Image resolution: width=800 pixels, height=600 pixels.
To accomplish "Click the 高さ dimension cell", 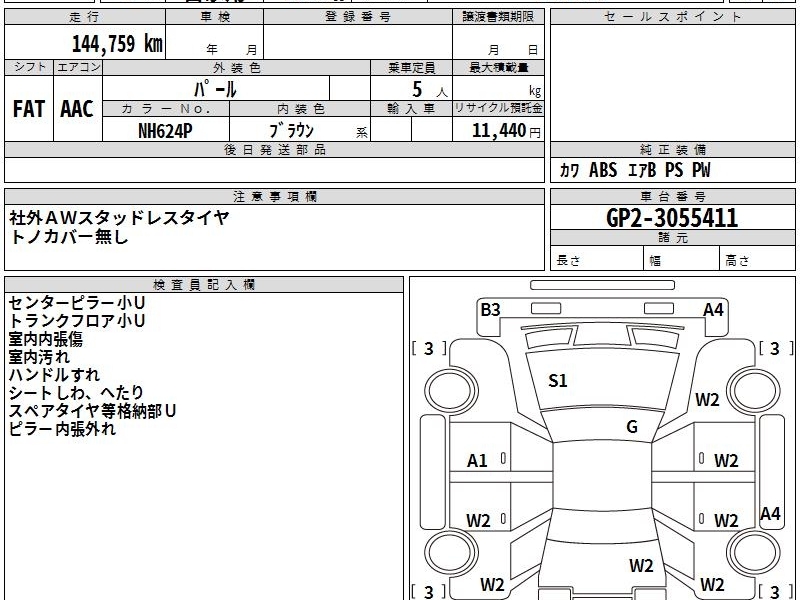I will [758, 259].
